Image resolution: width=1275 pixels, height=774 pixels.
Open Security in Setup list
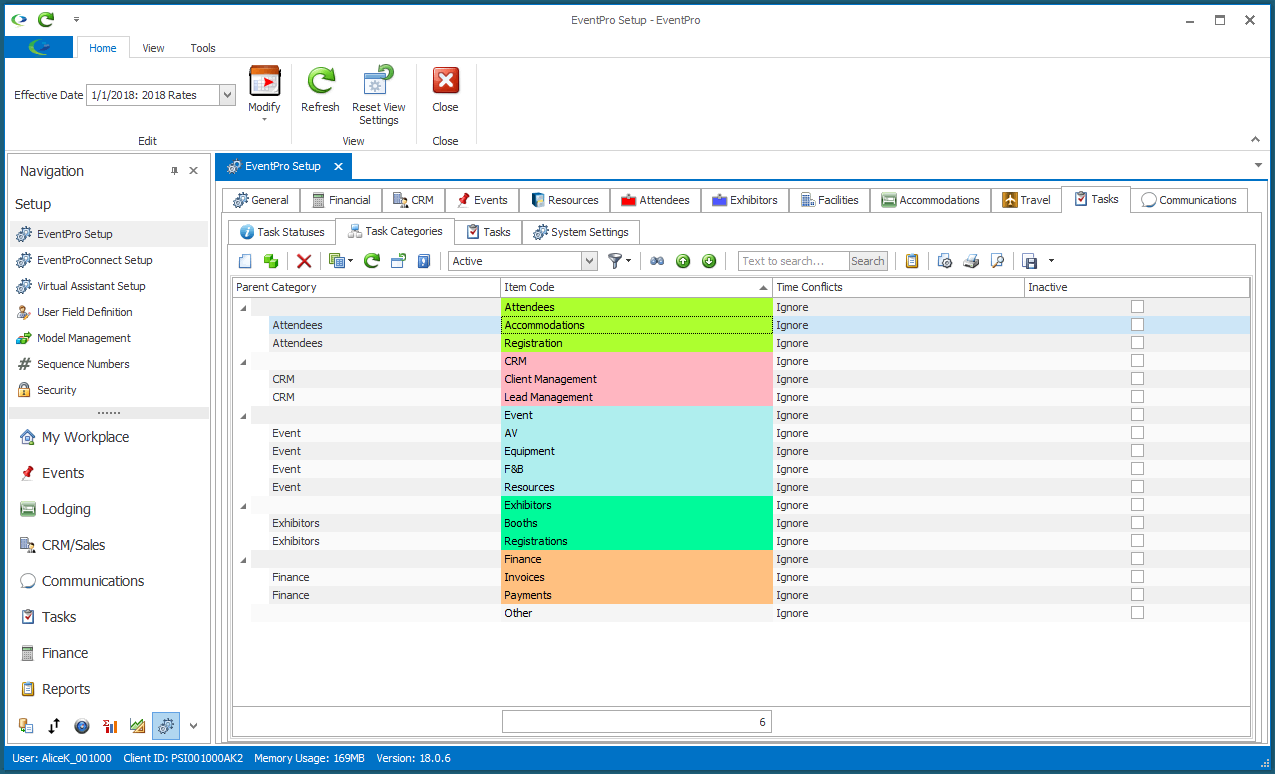(57, 390)
